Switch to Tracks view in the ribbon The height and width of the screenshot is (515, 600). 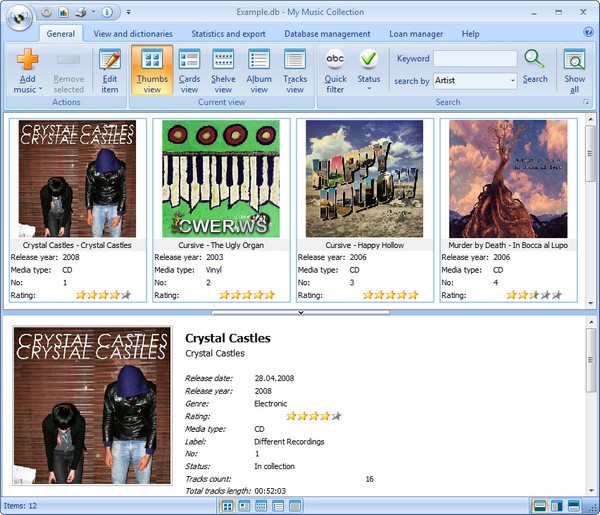(x=295, y=71)
